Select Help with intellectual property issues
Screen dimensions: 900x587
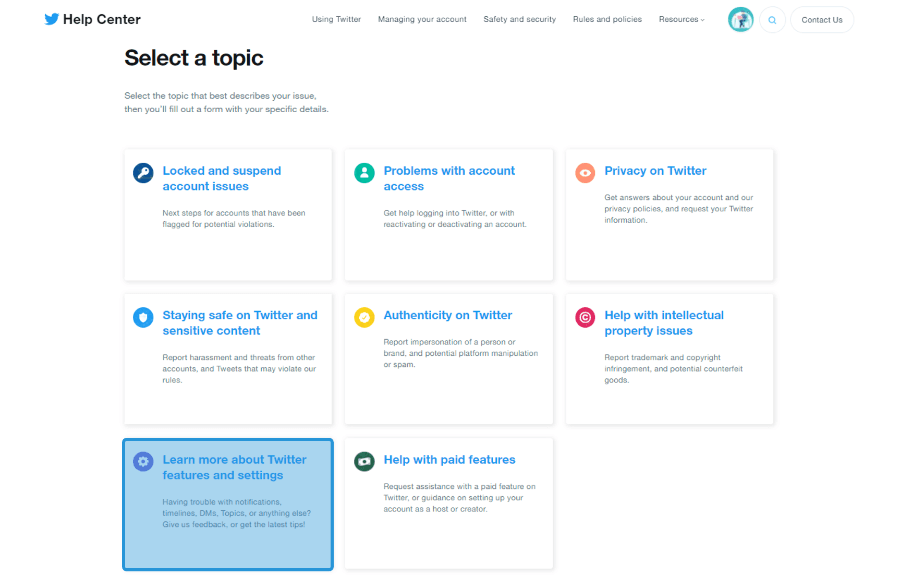(664, 323)
